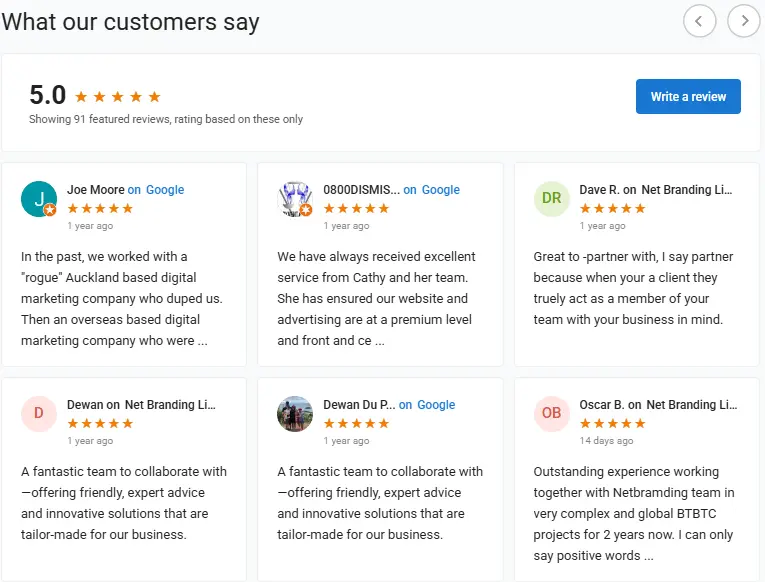
Task: Click the next reviews arrow button
Action: 744,20
